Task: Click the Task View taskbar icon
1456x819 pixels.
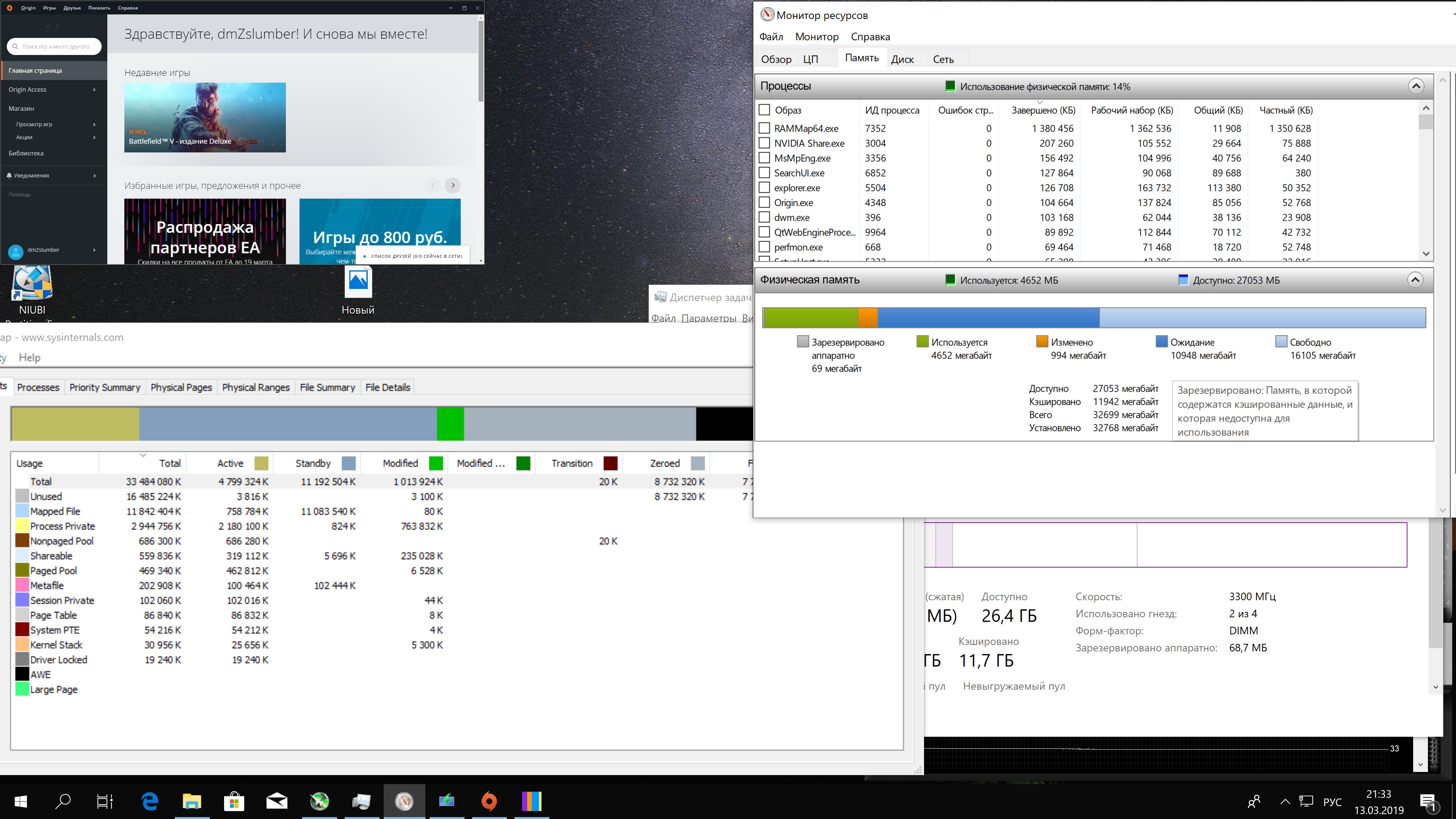Action: 105,801
